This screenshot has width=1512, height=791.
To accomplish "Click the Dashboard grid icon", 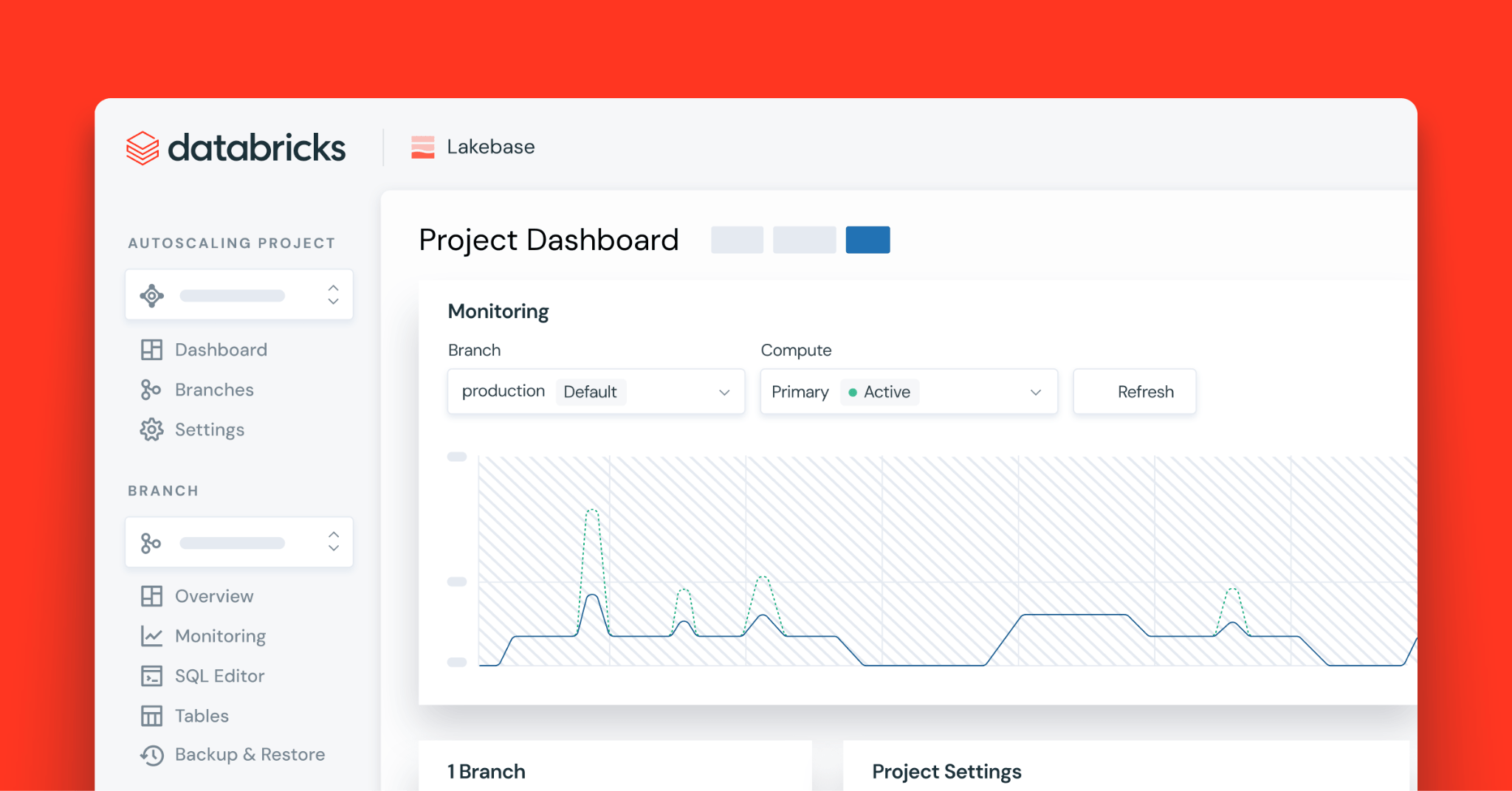I will (x=151, y=350).
